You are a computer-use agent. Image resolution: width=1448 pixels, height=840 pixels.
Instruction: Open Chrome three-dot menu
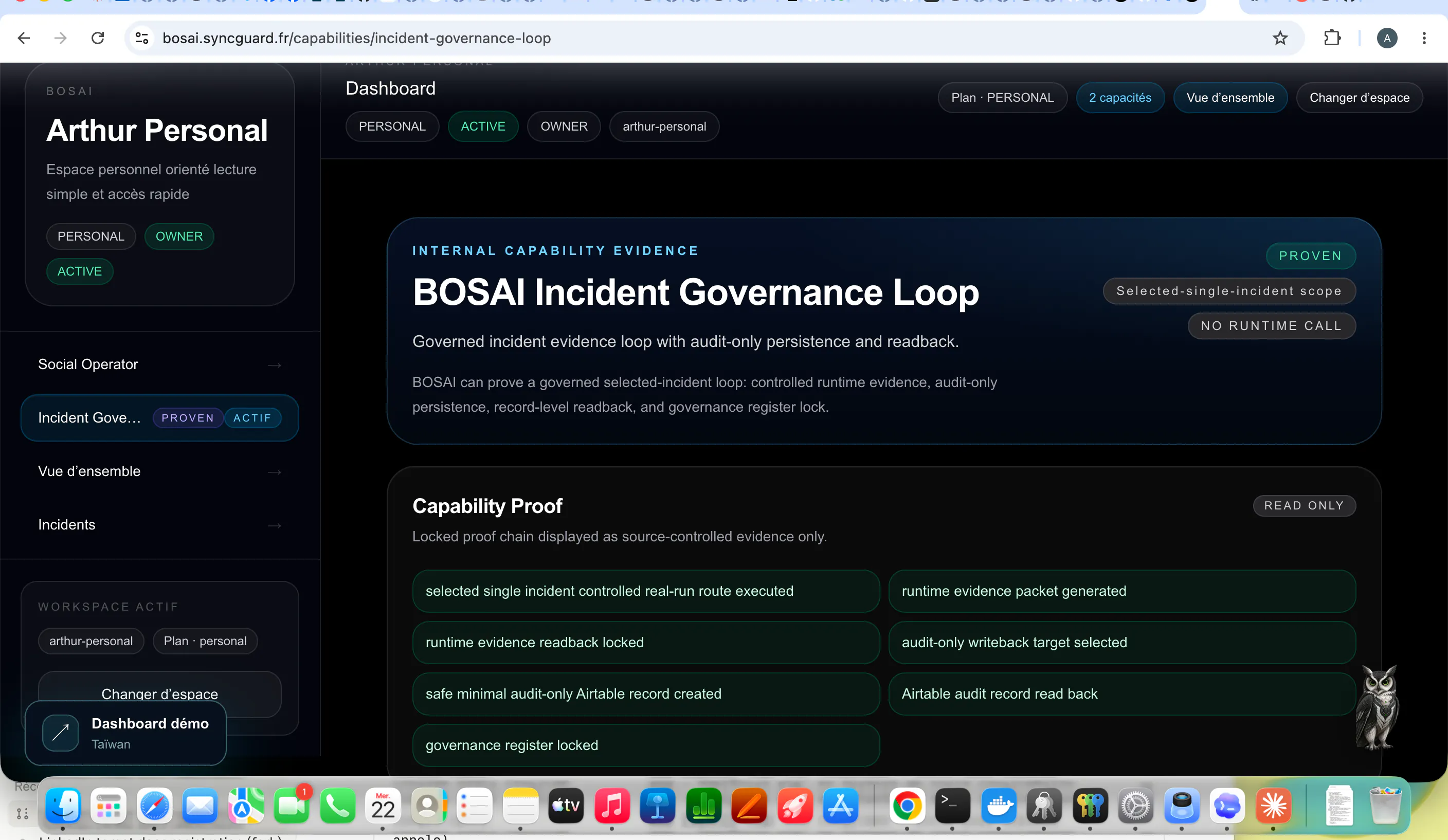pos(1424,38)
